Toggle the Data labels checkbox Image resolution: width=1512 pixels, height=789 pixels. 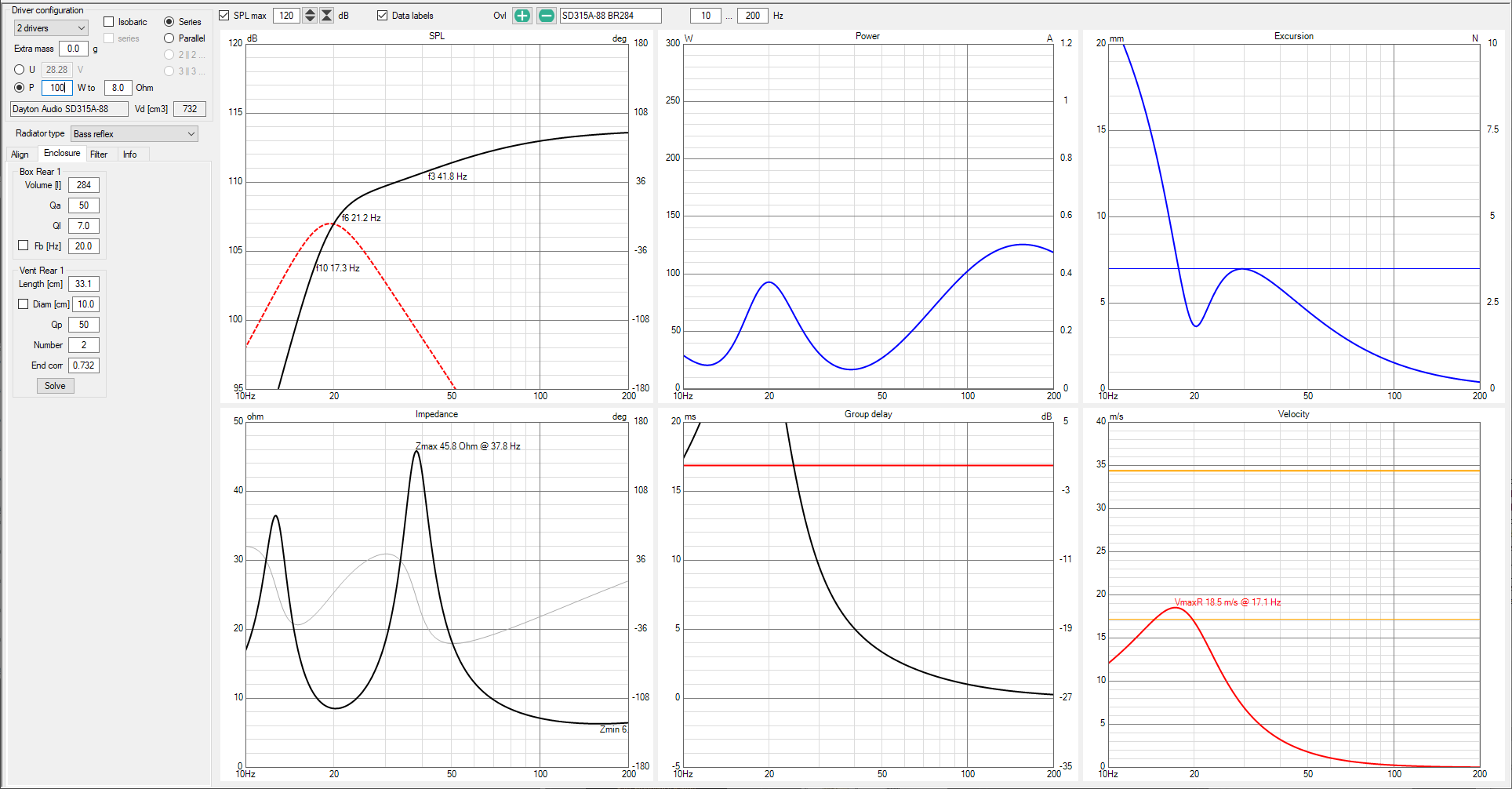[383, 16]
